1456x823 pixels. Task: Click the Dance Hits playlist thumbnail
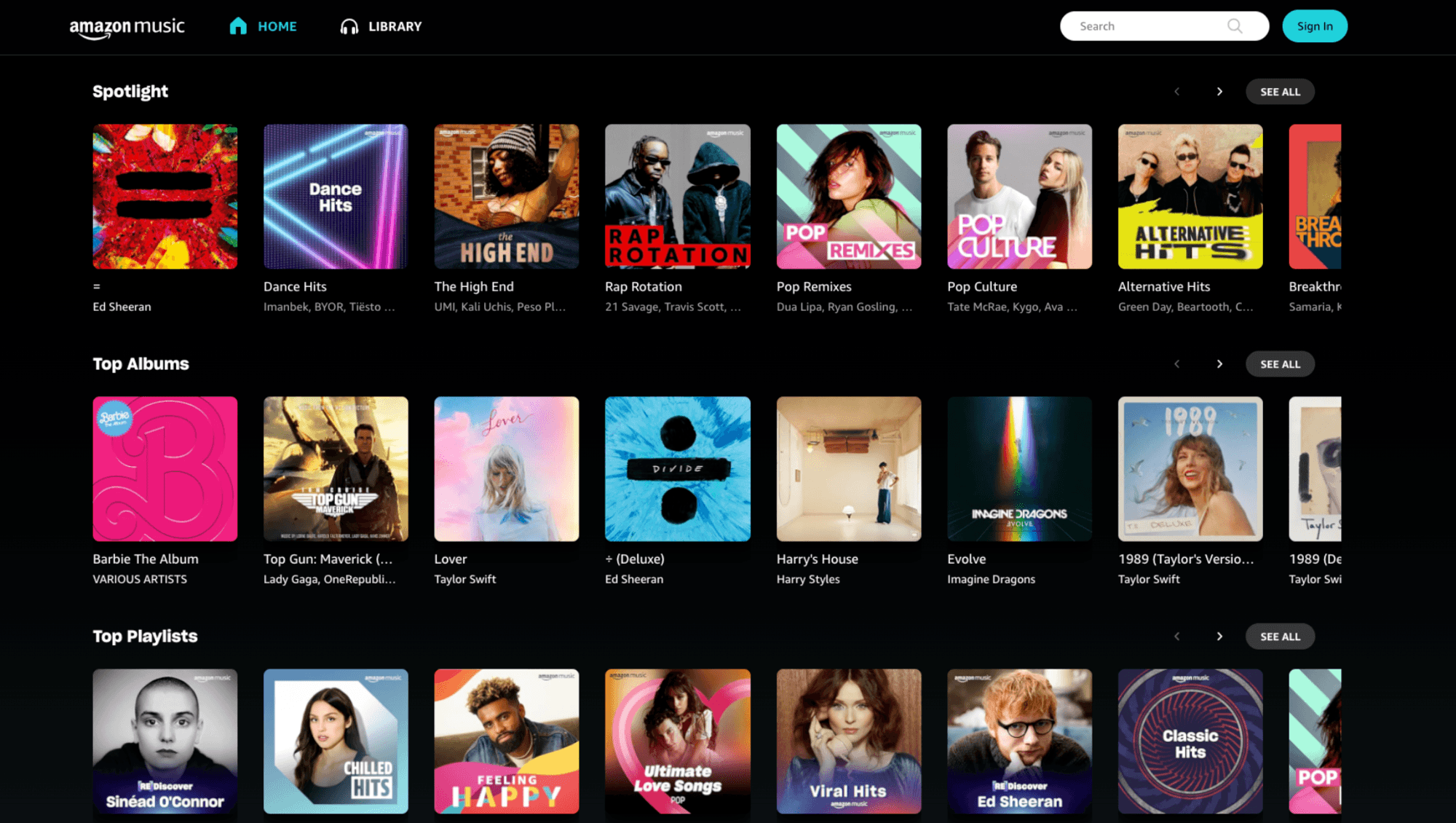335,196
